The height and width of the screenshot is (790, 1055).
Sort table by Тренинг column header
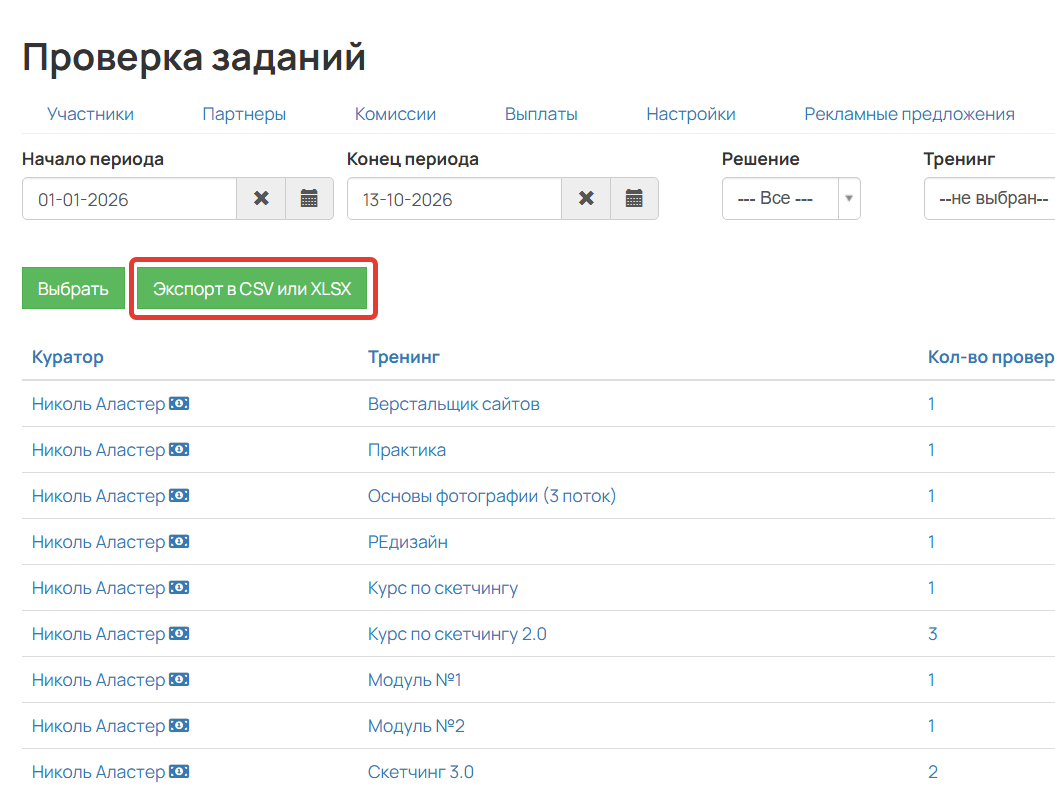click(404, 357)
